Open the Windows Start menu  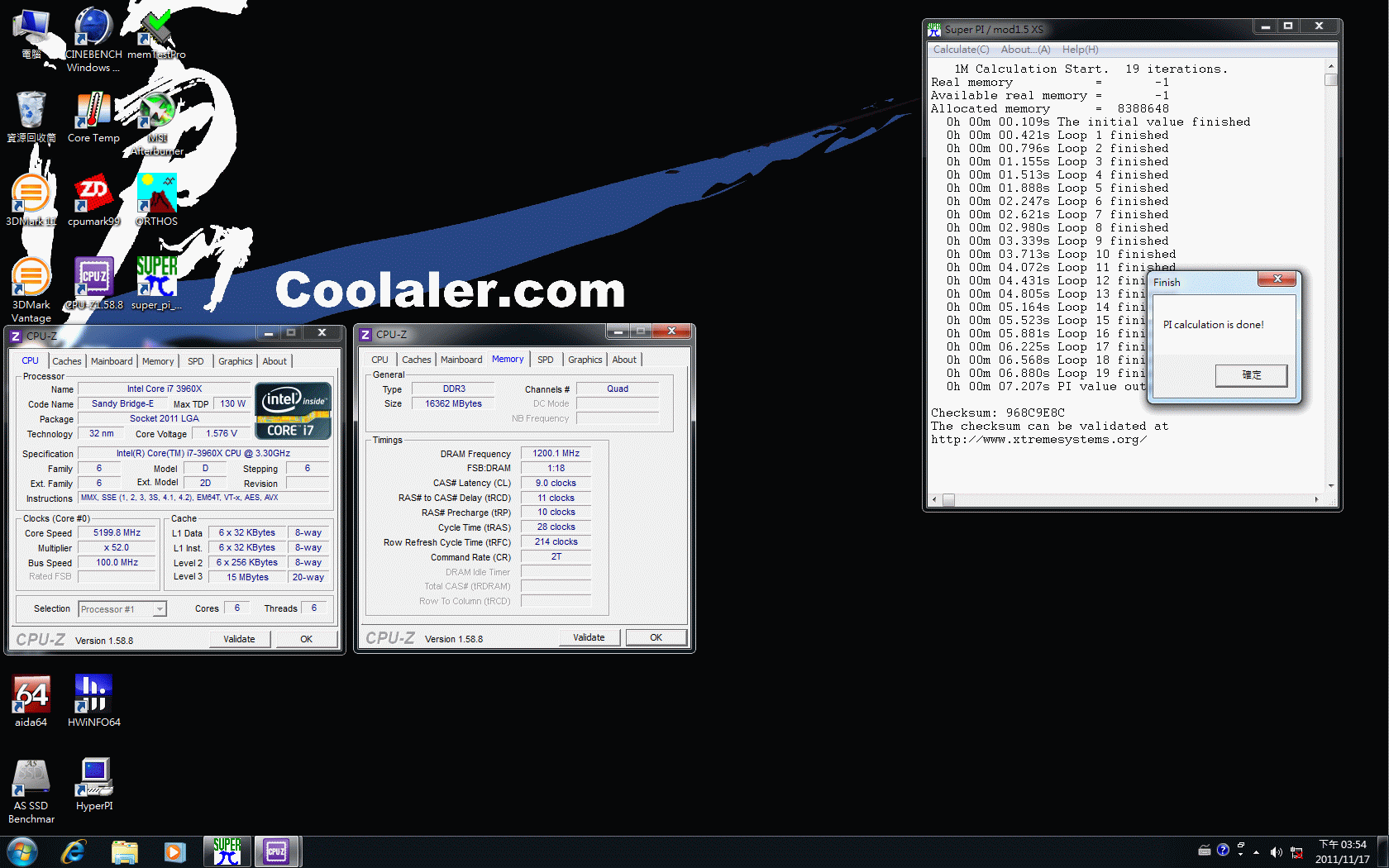tap(22, 851)
